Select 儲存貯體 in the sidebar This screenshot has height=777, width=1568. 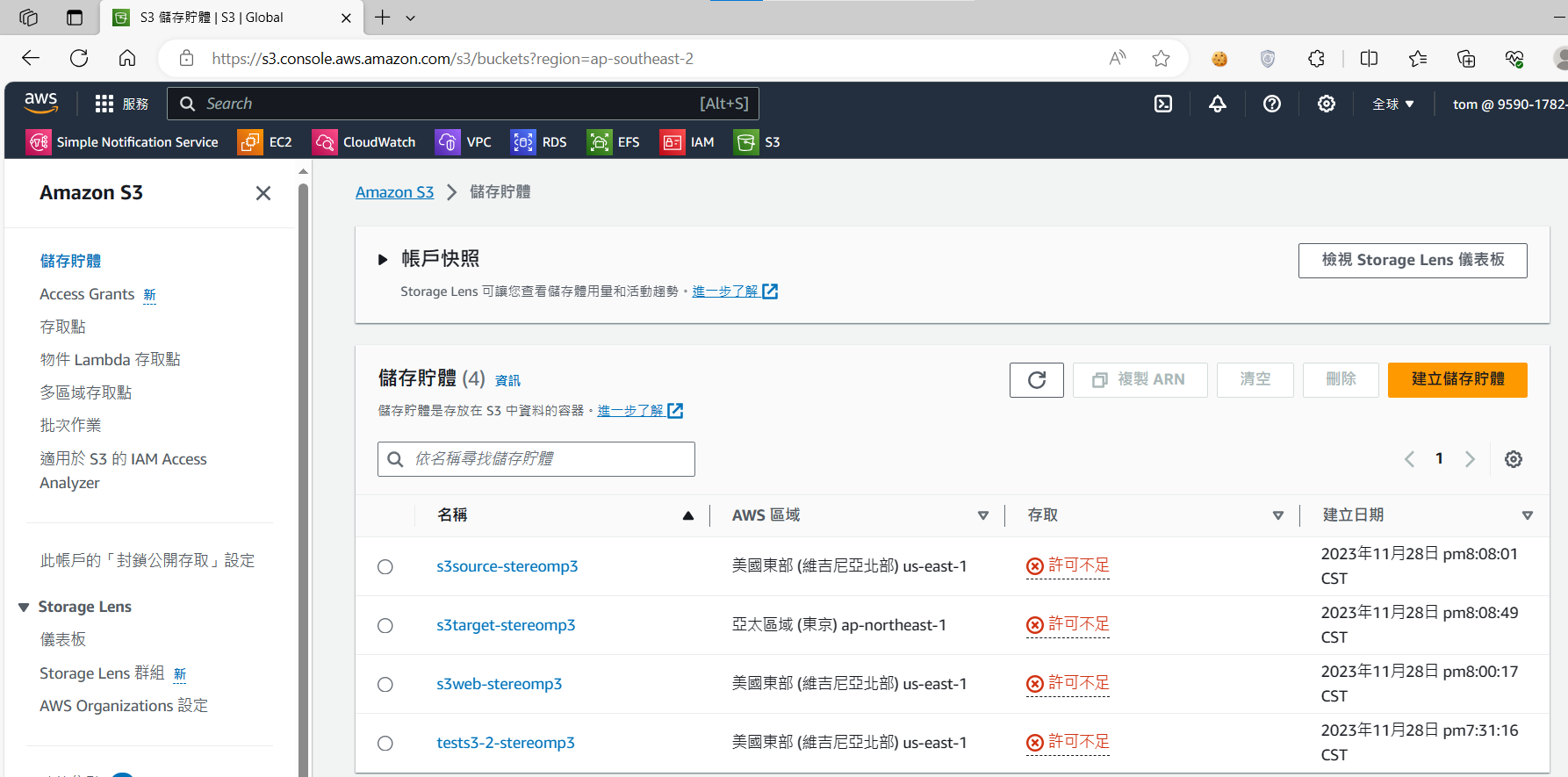click(70, 261)
